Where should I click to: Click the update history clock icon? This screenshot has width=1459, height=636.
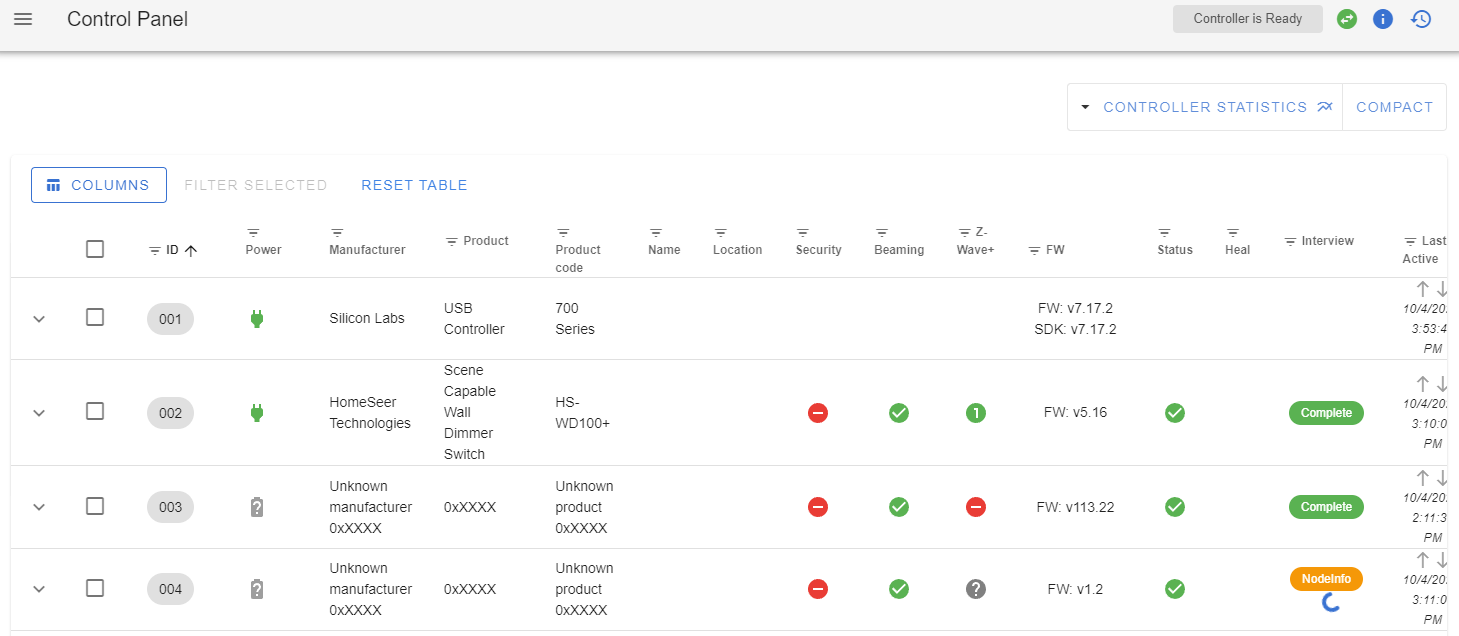(1420, 18)
